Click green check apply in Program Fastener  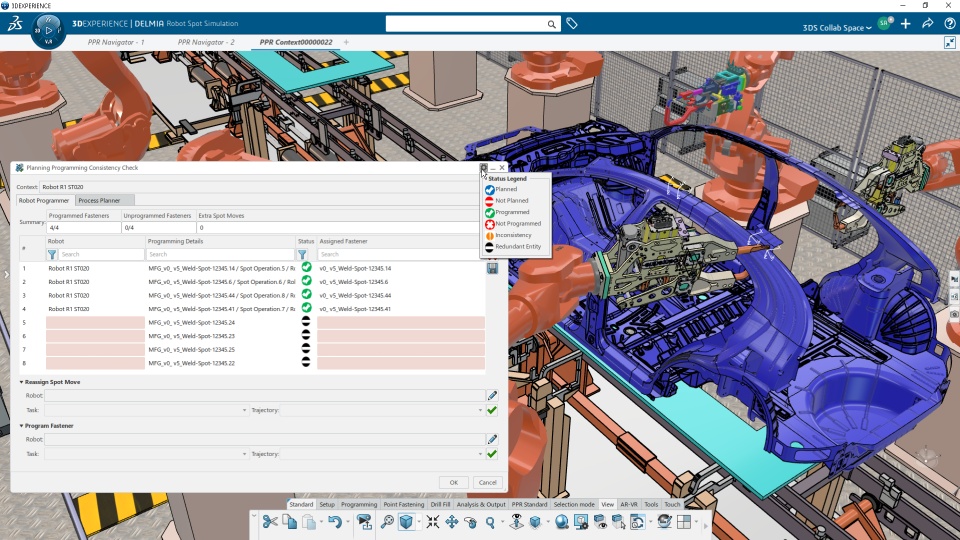(492, 454)
